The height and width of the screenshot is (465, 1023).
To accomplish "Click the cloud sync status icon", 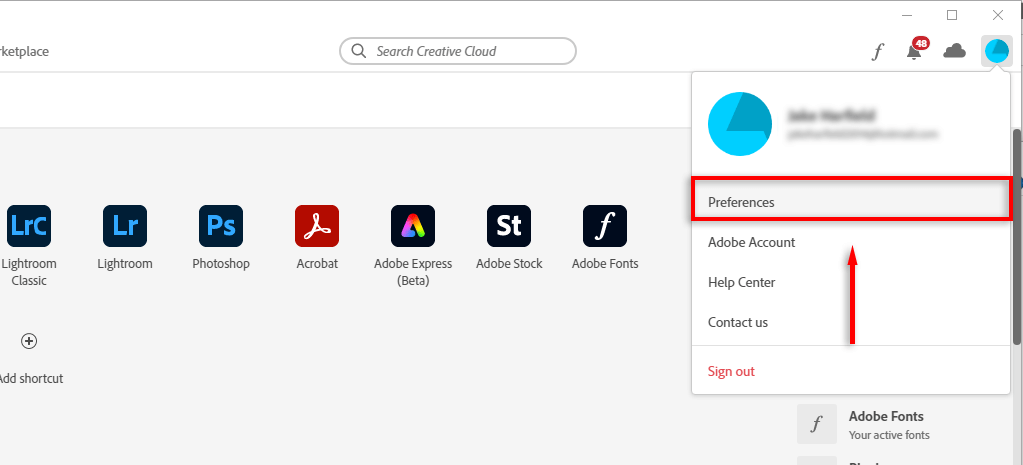I will pos(954,51).
